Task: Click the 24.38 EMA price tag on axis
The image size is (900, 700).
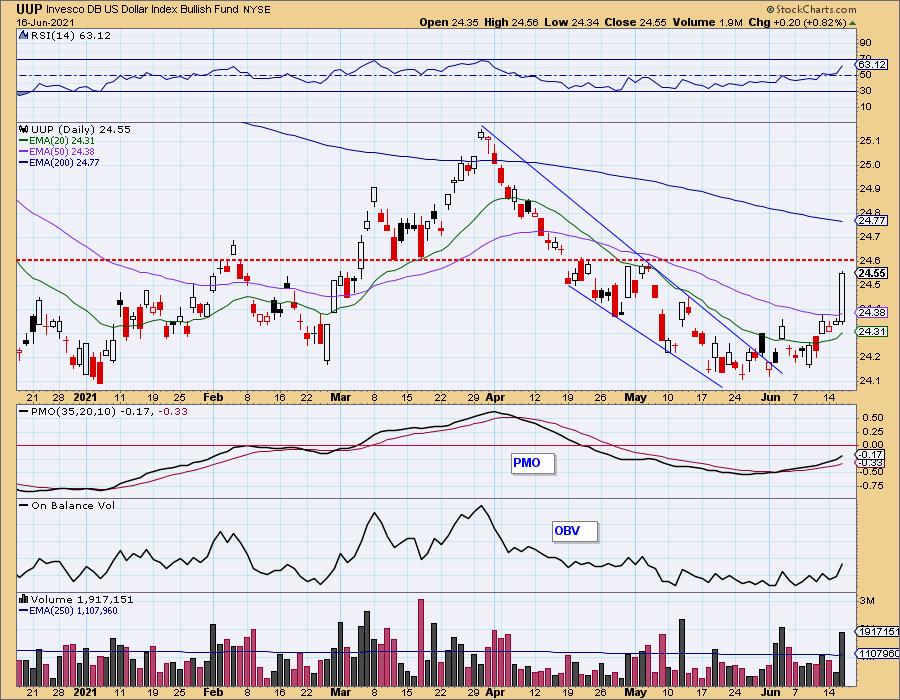Action: tap(871, 313)
